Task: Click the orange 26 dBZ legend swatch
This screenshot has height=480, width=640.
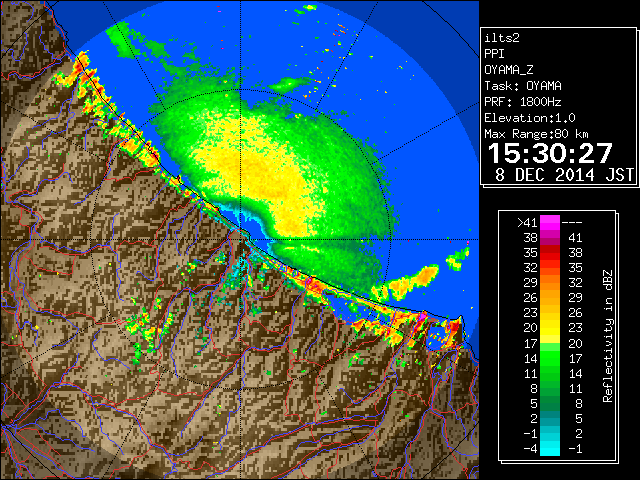Action: click(550, 298)
